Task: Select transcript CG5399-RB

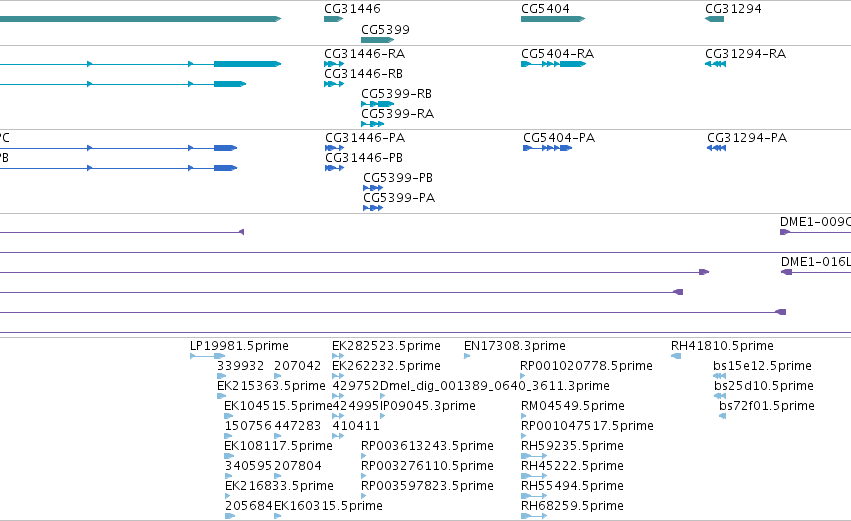Action: coord(397,94)
